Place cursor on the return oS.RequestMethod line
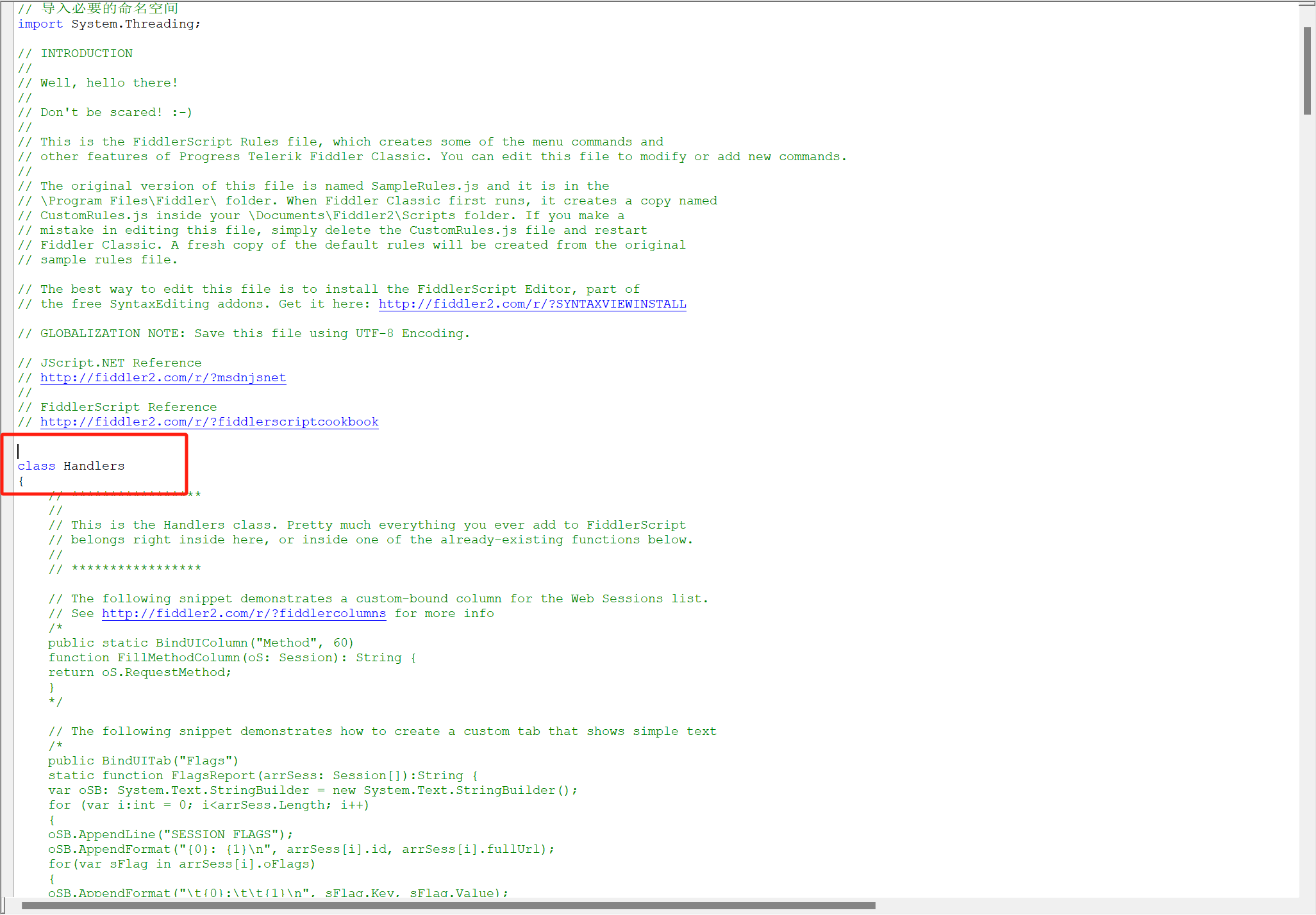 pyautogui.click(x=140, y=672)
